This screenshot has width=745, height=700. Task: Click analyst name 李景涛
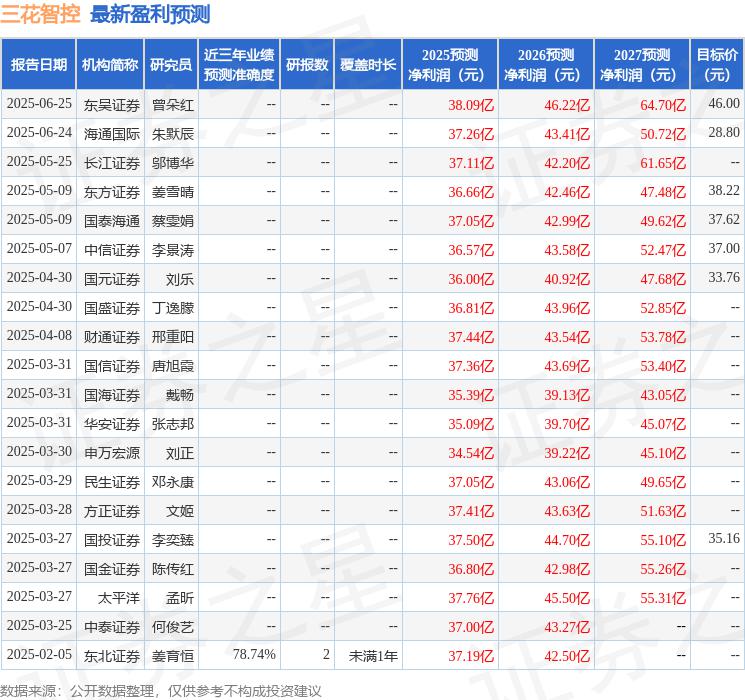(x=173, y=250)
